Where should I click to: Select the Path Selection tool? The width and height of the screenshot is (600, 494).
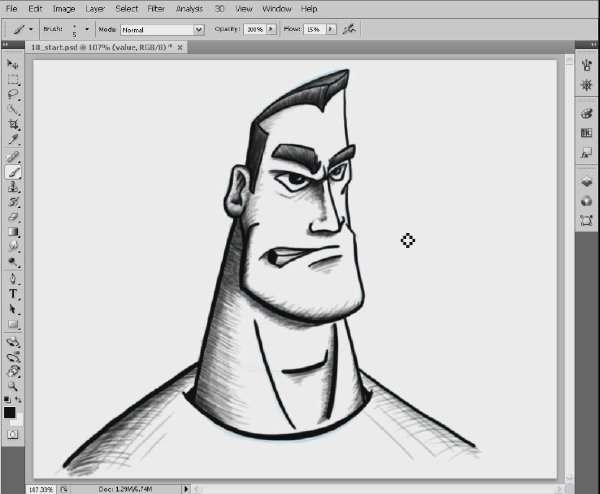[13, 309]
